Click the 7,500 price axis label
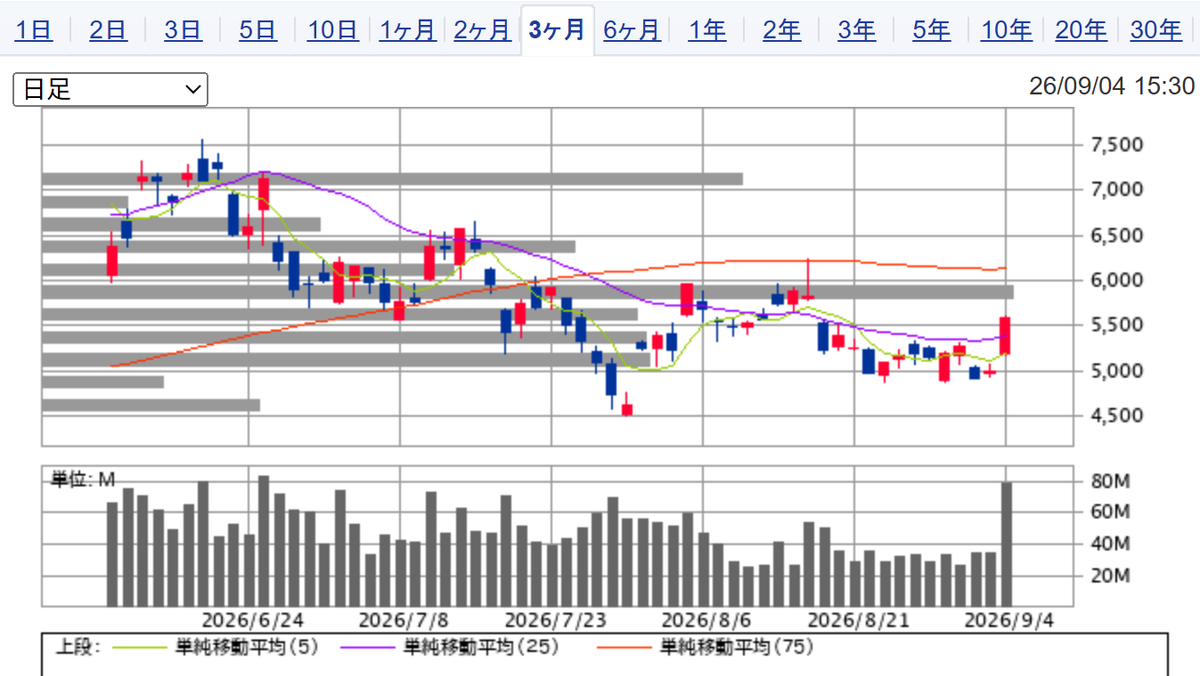 (x=1116, y=145)
